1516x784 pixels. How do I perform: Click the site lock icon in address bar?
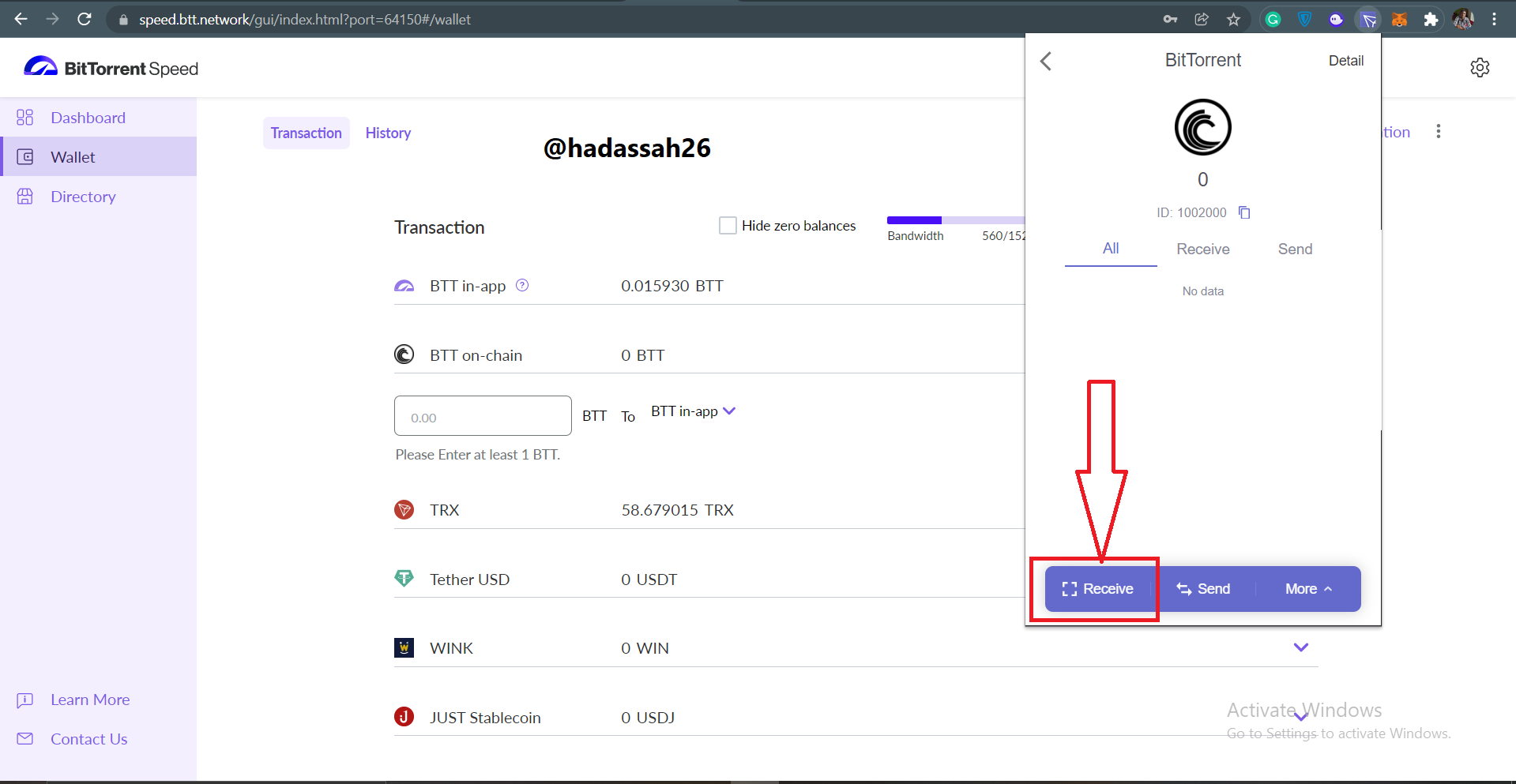click(x=123, y=20)
